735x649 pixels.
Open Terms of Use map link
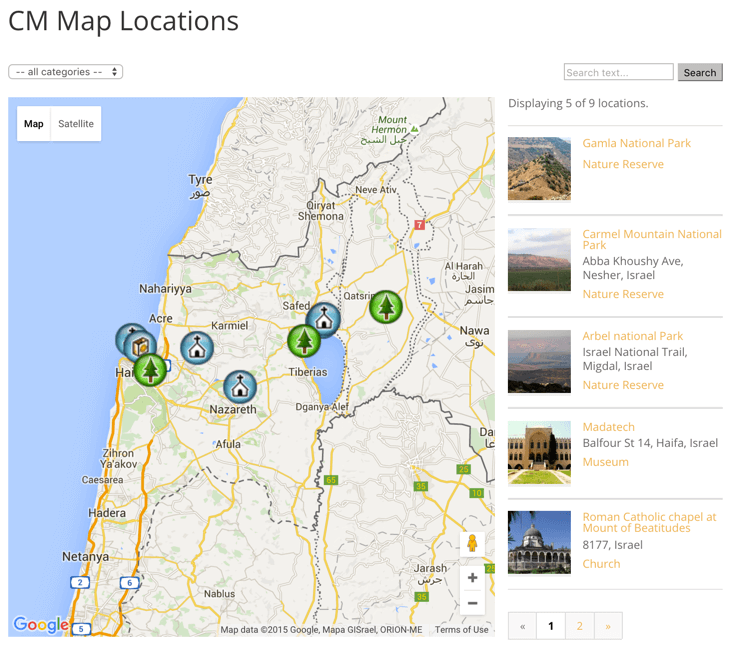tap(461, 630)
